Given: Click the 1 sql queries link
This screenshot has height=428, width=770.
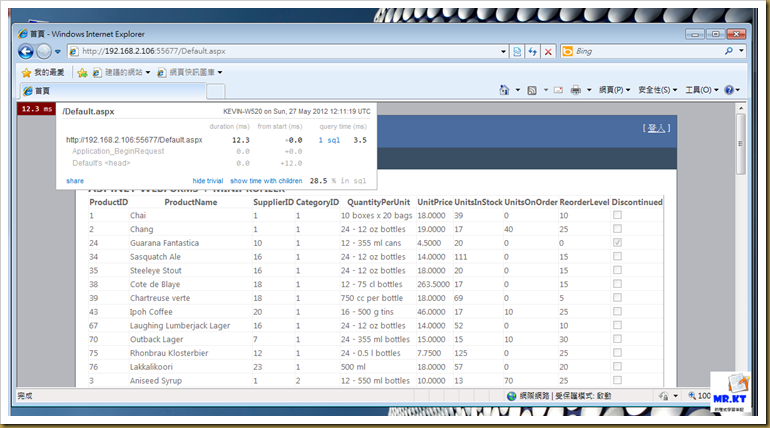Looking at the screenshot, I should 329,140.
